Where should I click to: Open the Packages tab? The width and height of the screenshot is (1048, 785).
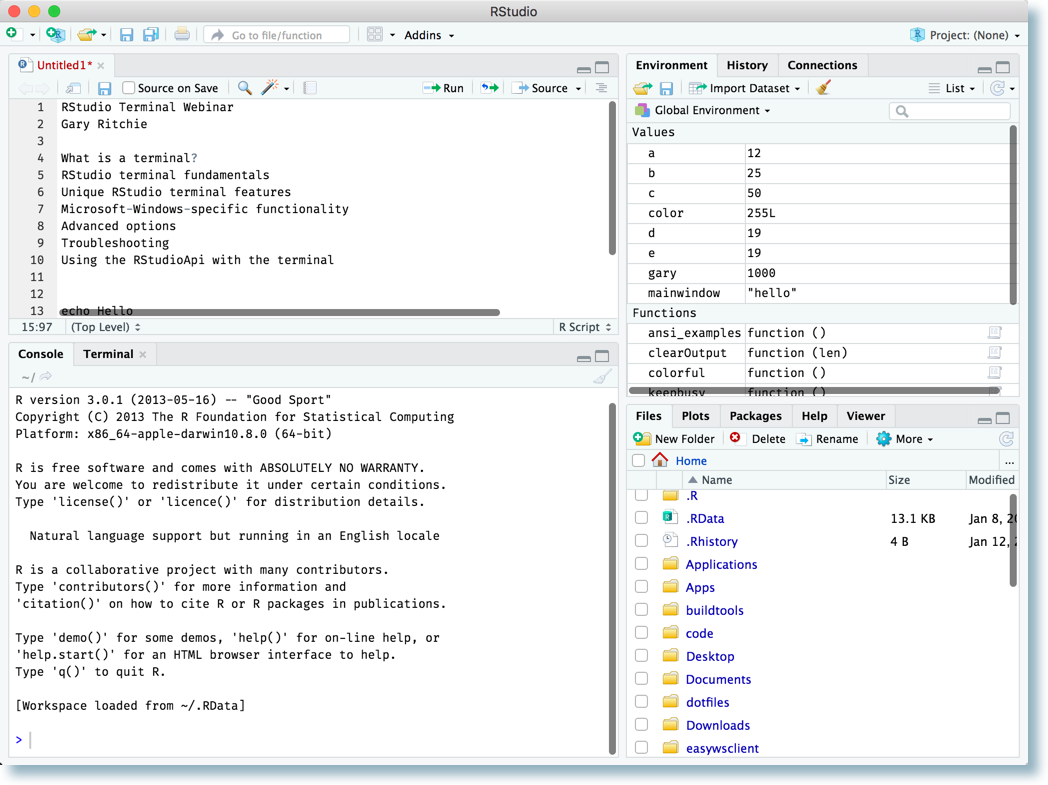755,416
